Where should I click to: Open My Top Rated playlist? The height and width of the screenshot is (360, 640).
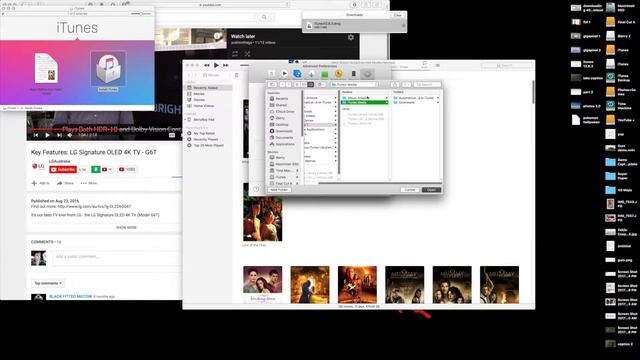click(x=204, y=133)
